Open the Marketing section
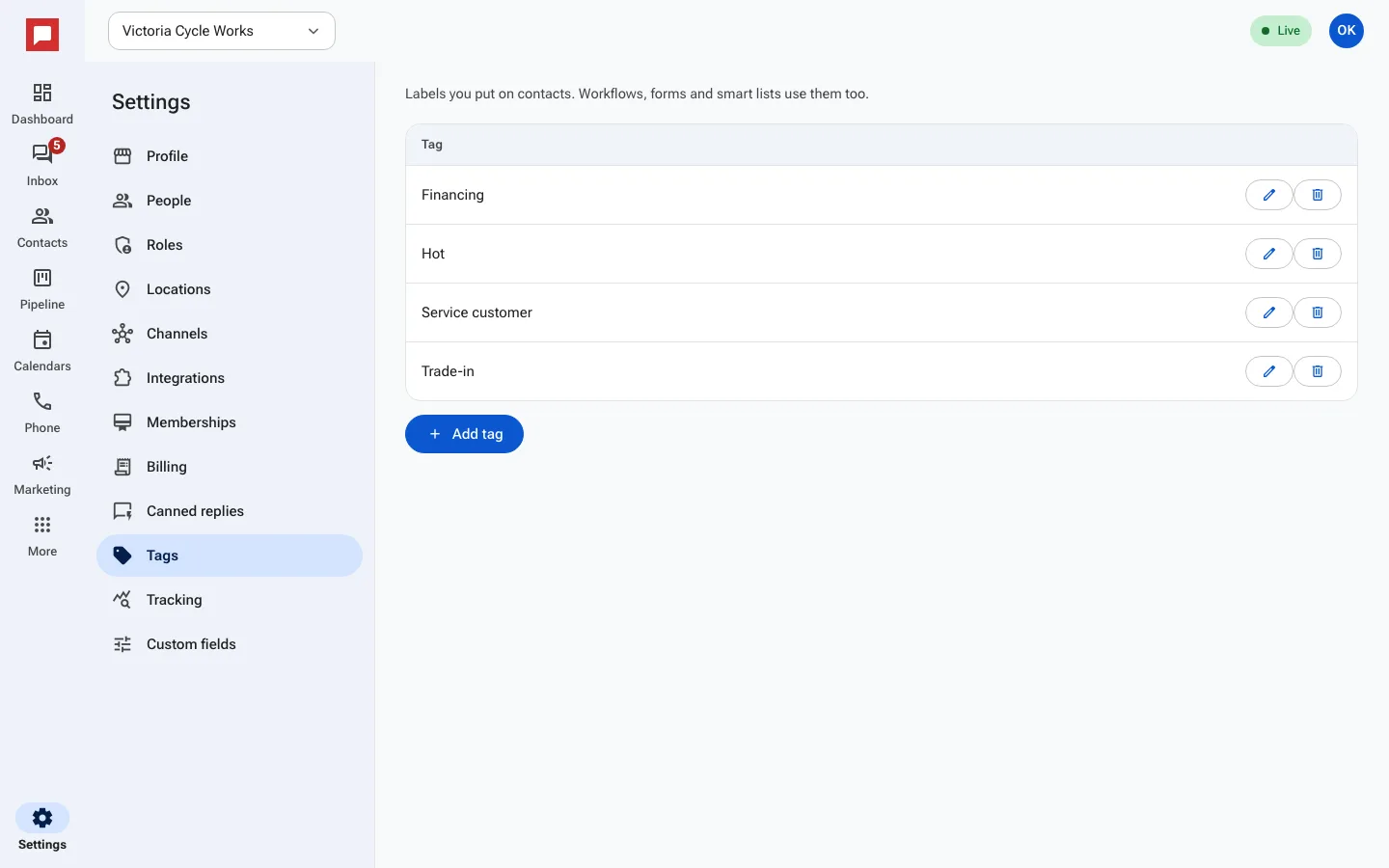Image resolution: width=1389 pixels, height=868 pixels. [42, 474]
